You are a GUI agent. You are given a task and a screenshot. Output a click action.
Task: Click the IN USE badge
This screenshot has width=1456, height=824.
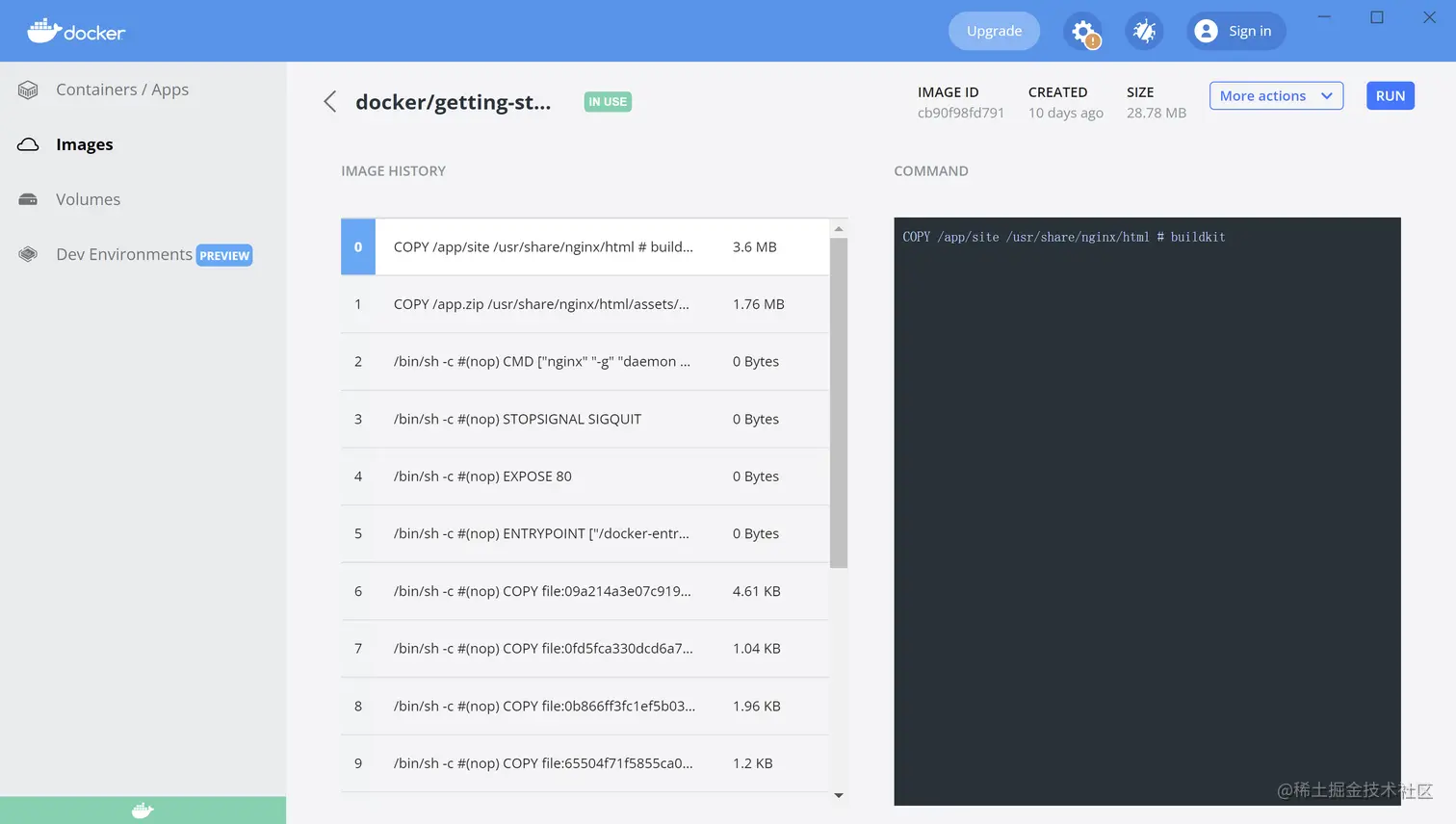608,102
